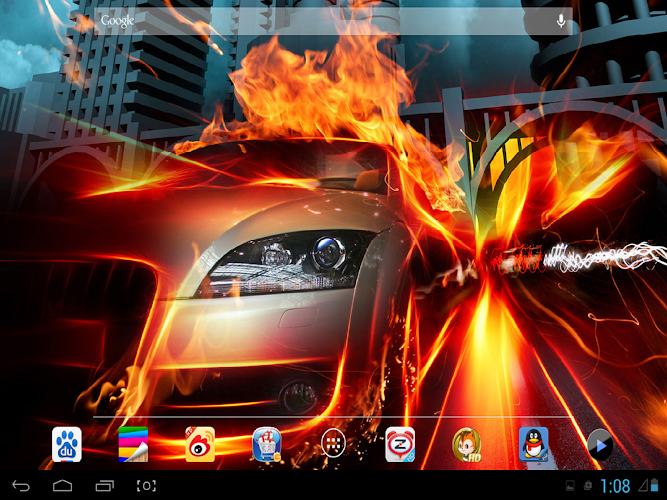The image size is (667, 500).
Task: Tap the Back navigation button
Action: pyautogui.click(x=21, y=486)
